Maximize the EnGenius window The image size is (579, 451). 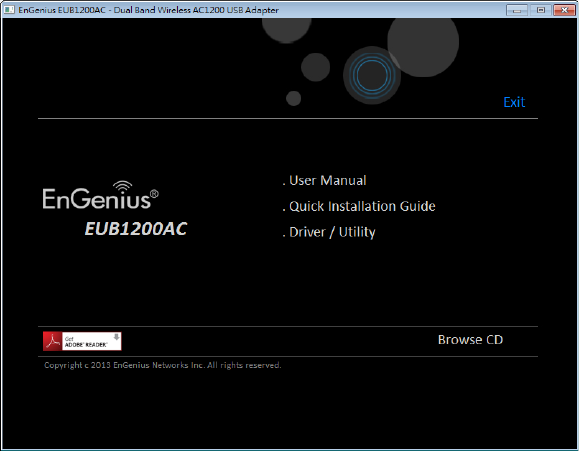click(x=541, y=10)
